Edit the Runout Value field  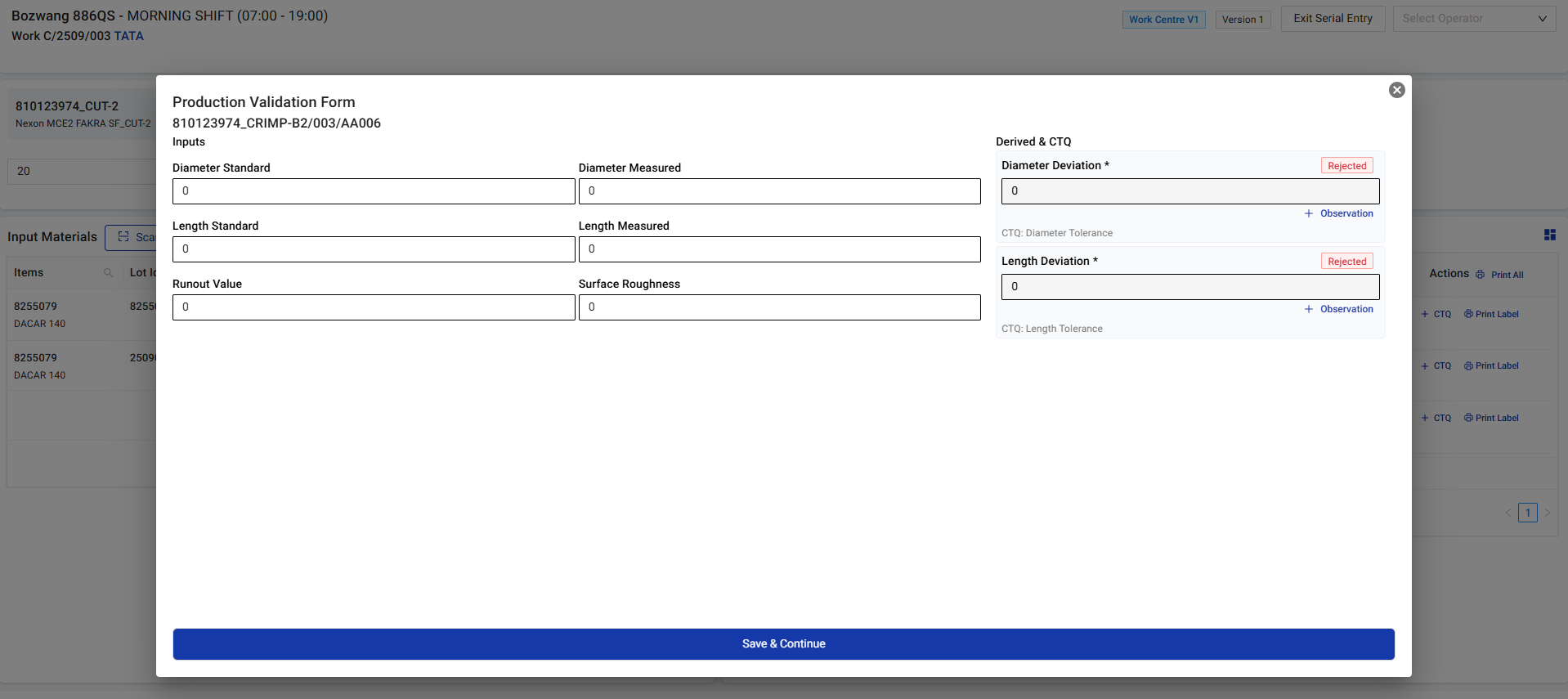[x=374, y=307]
